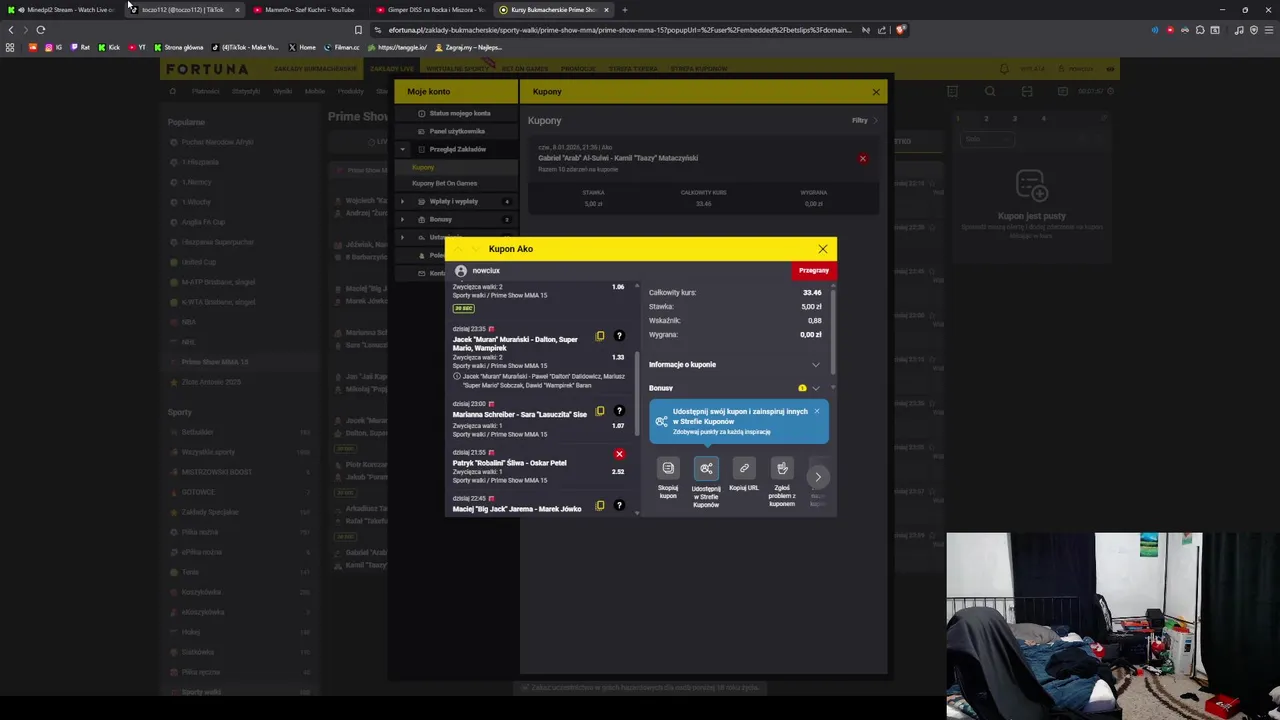Click the question mark status for Marianna Schreiber fight
The width and height of the screenshot is (1280, 720).
pyautogui.click(x=619, y=411)
